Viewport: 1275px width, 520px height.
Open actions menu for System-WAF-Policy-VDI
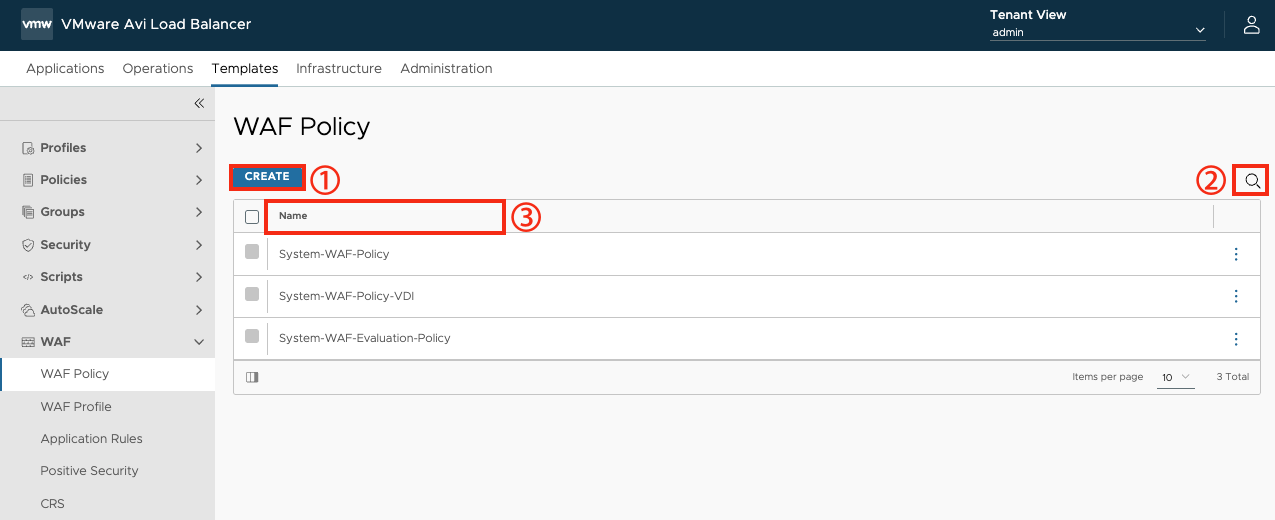coord(1236,296)
